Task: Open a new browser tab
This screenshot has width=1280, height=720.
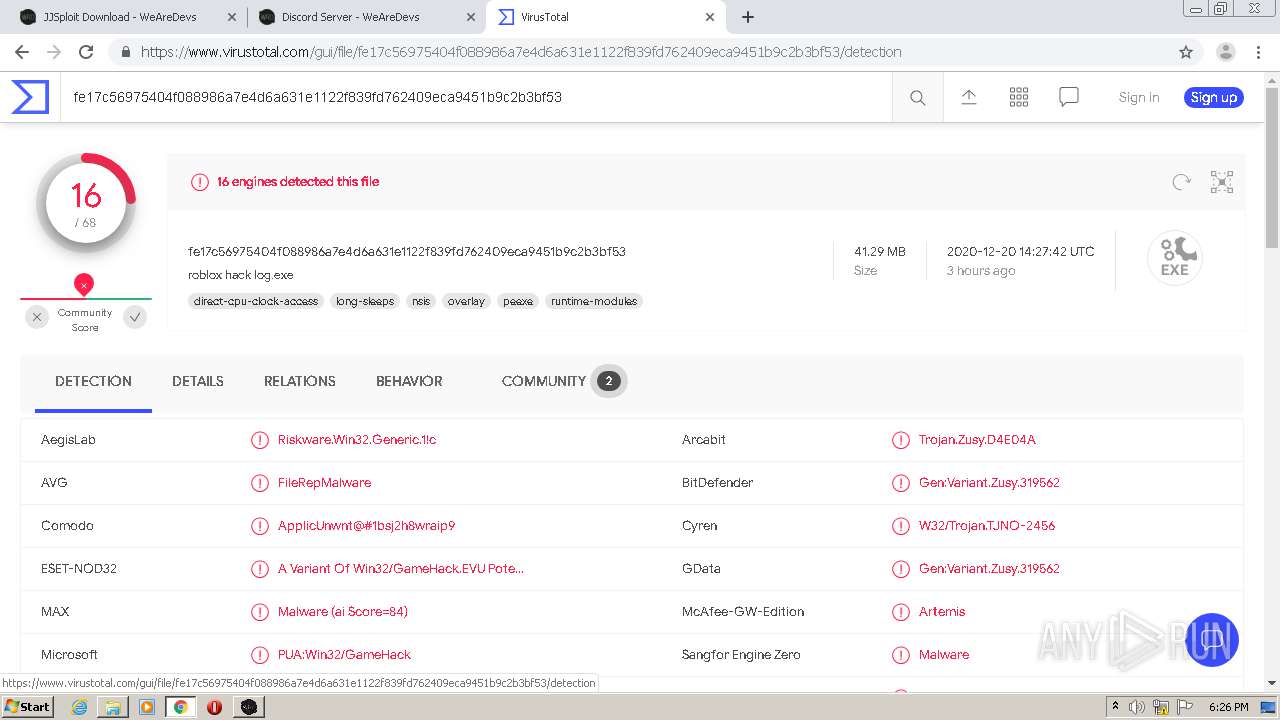Action: point(748,17)
